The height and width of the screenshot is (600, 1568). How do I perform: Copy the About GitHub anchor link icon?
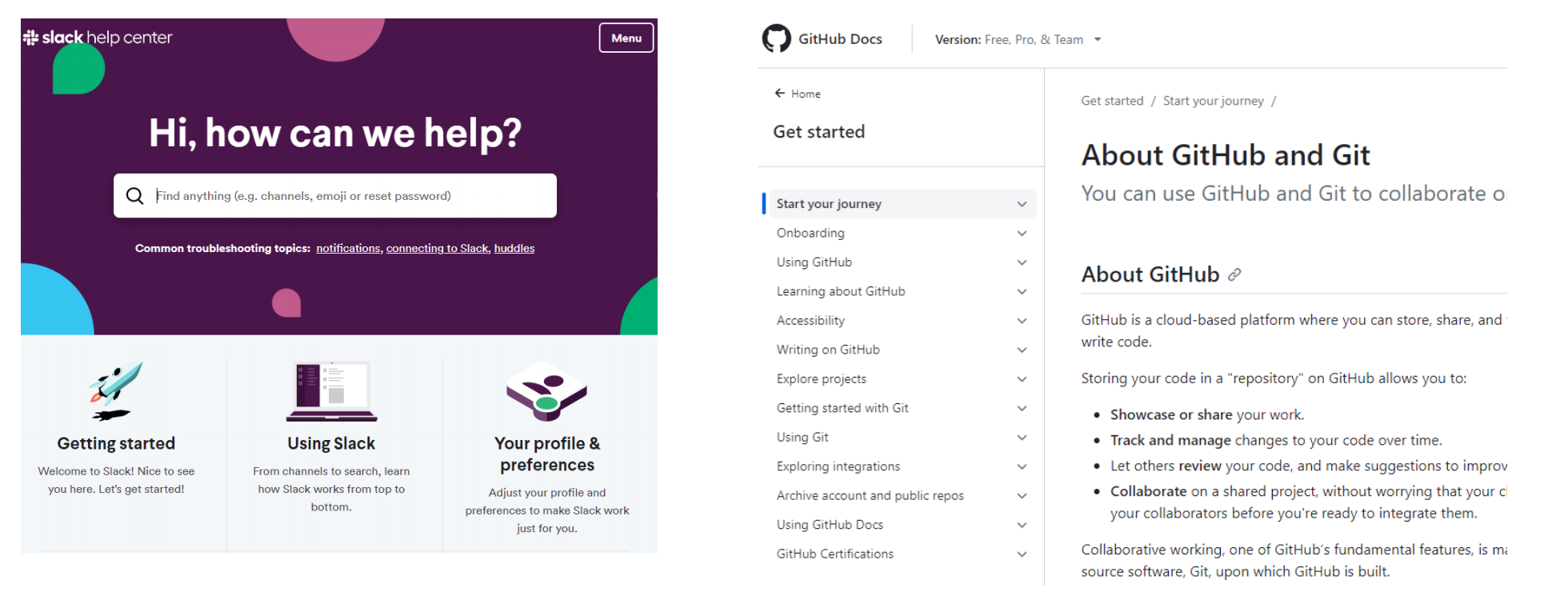1234,274
